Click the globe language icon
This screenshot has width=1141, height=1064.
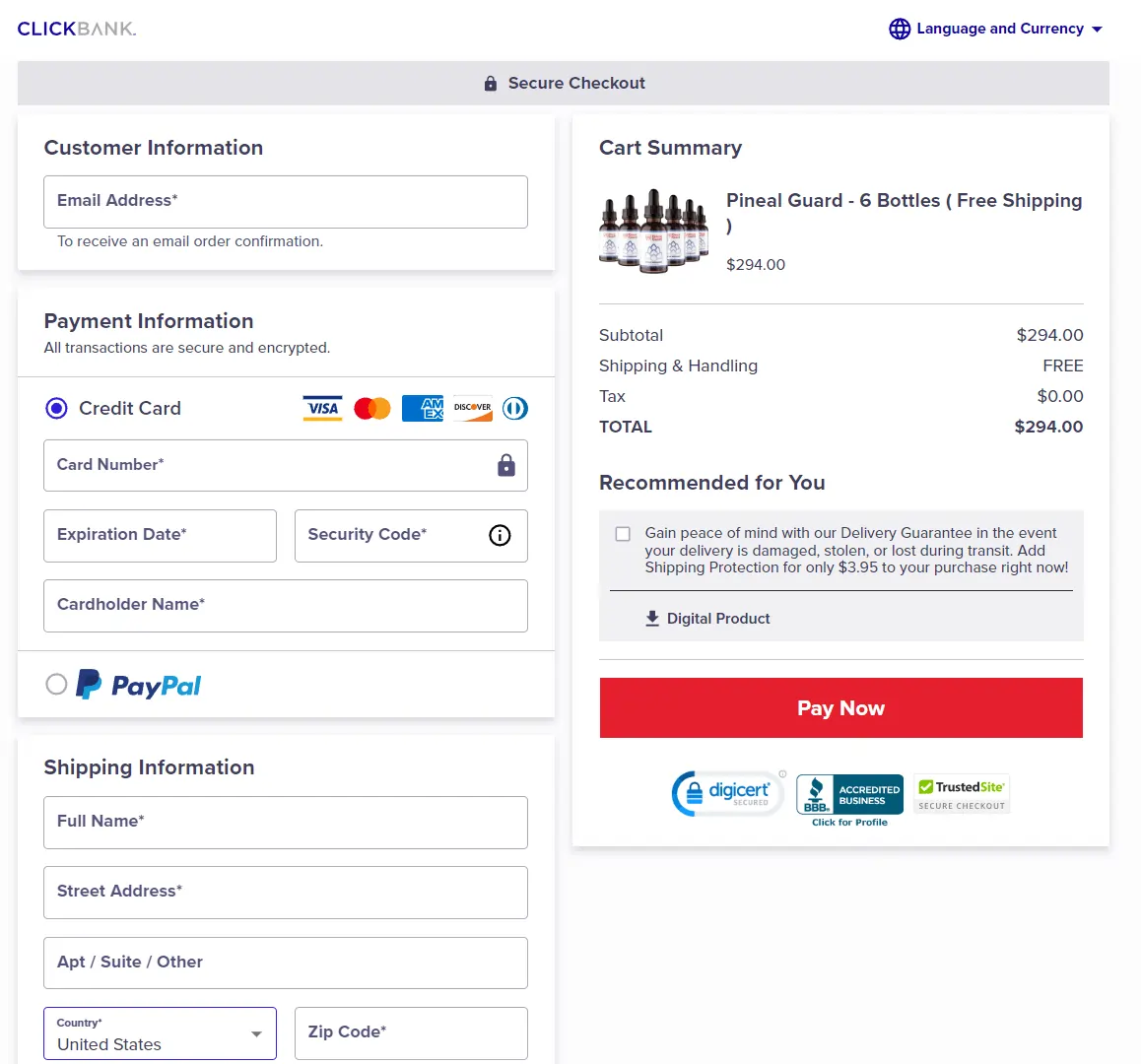[900, 29]
